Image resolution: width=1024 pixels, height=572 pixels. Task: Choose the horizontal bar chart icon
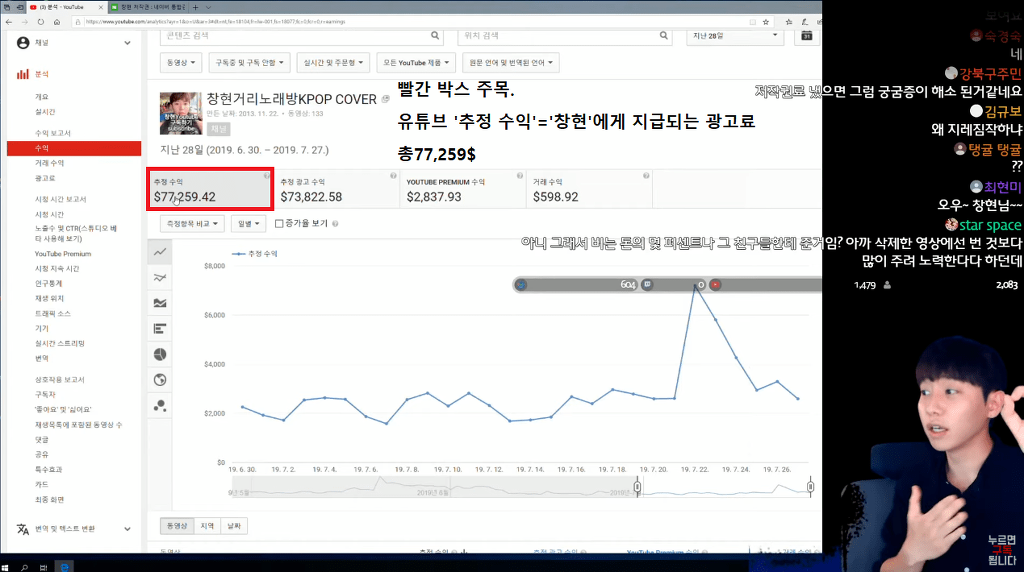(160, 328)
